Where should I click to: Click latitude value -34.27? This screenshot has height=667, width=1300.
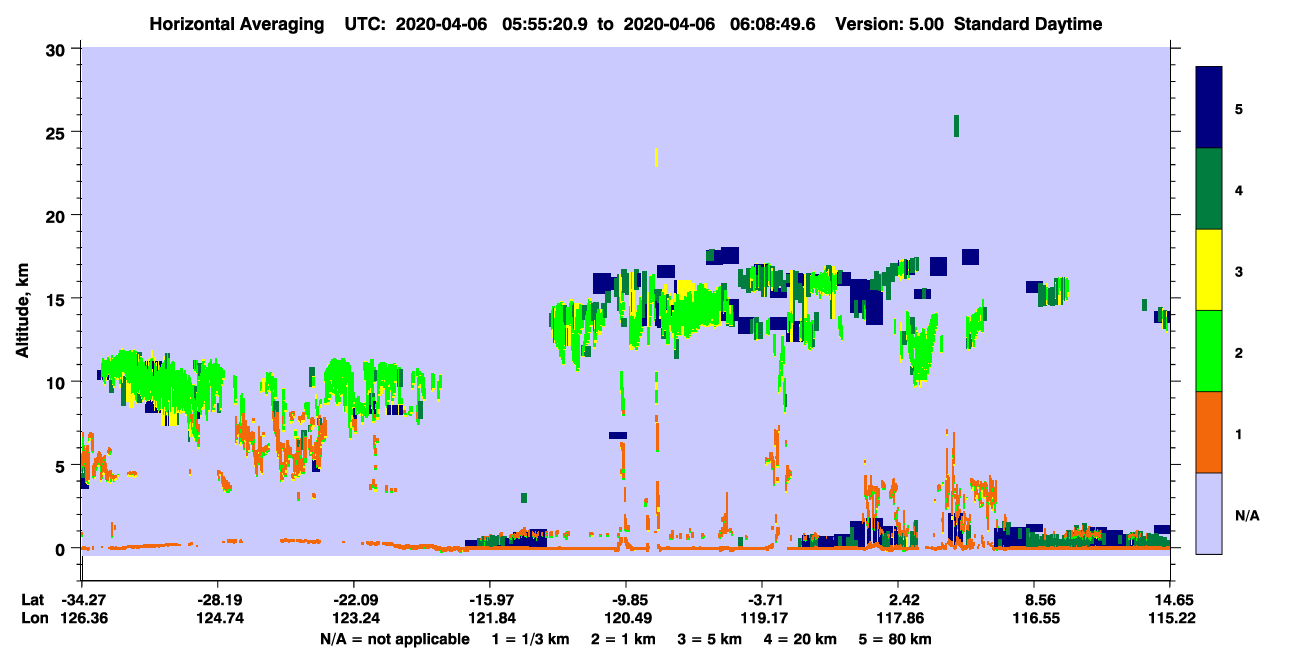[82, 600]
